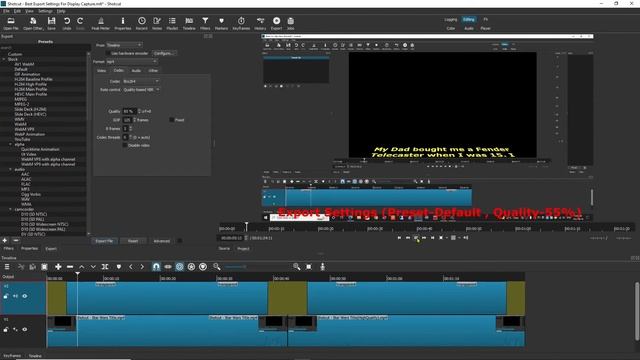Lock track V1
640x360 pixels.
(x=6, y=329)
